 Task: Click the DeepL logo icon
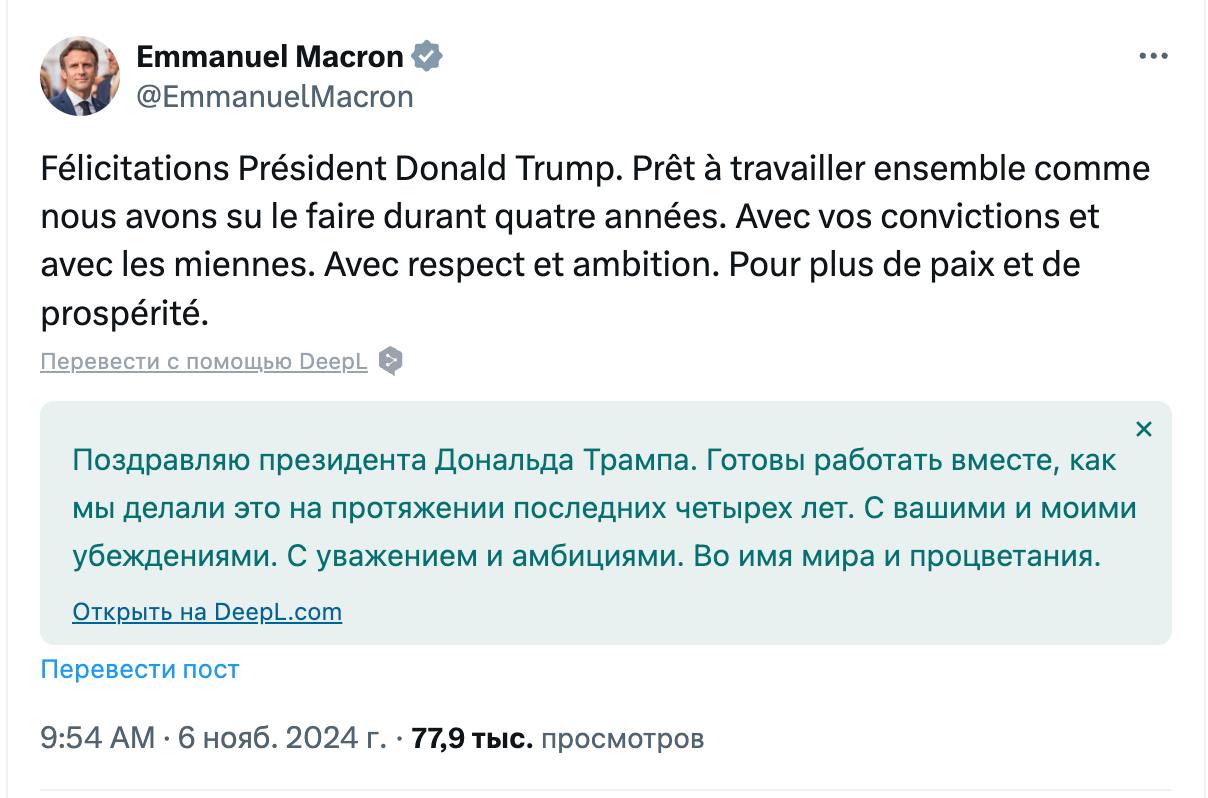[x=391, y=361]
